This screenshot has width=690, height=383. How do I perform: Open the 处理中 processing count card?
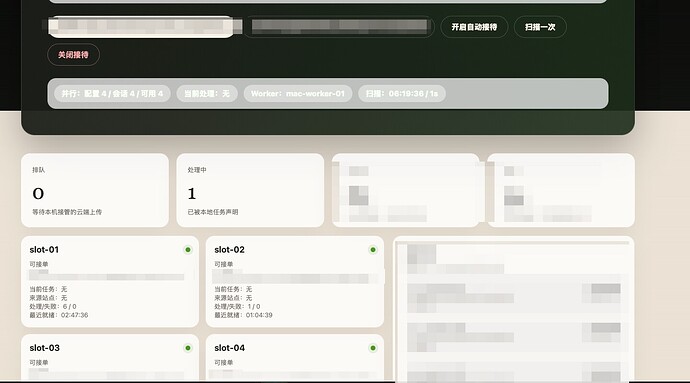[250, 190]
